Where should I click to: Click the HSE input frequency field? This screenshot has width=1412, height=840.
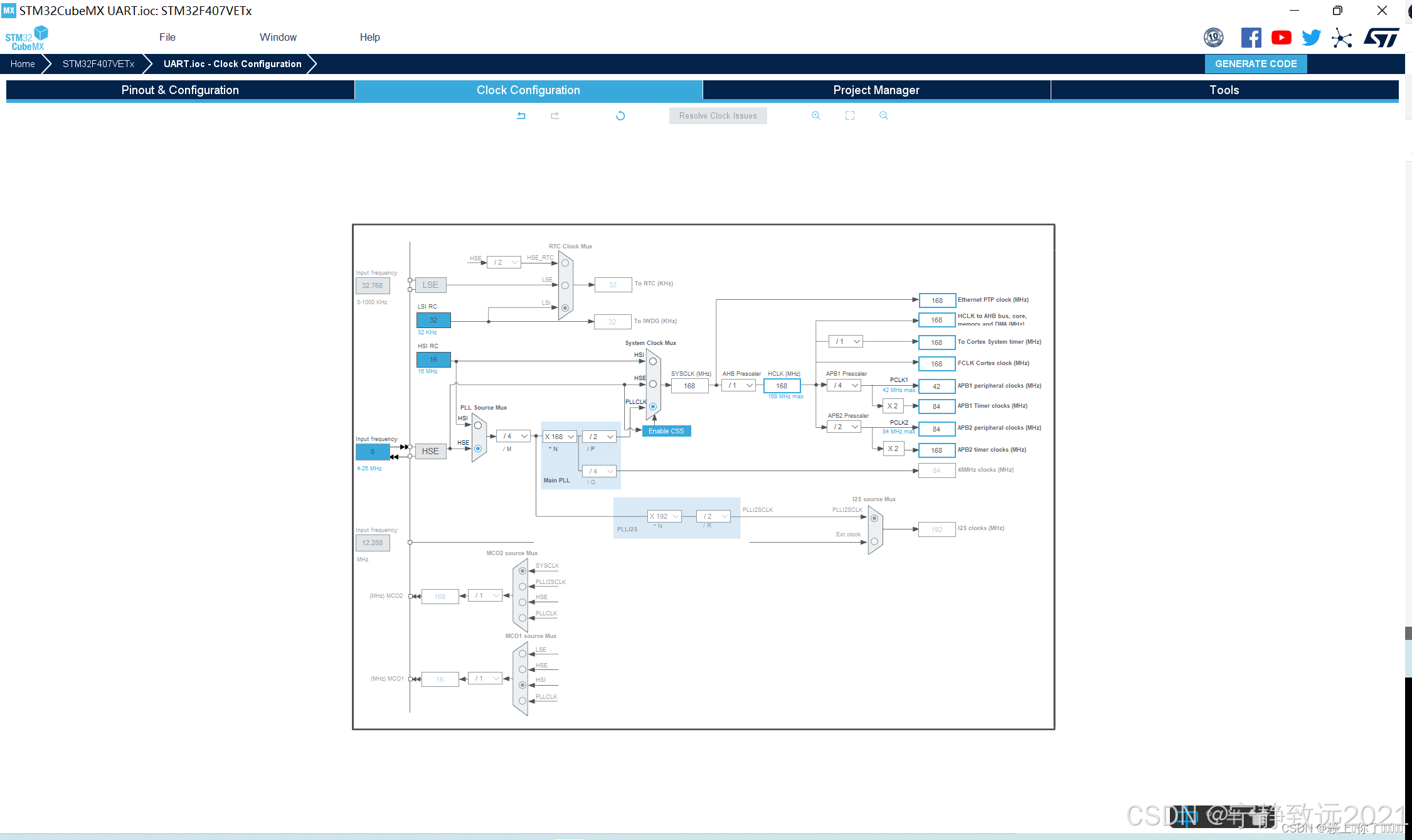[x=373, y=452]
